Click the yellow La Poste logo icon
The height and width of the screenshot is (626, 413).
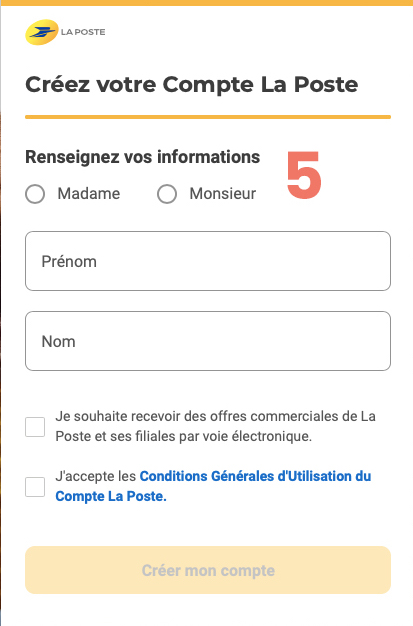coord(42,32)
